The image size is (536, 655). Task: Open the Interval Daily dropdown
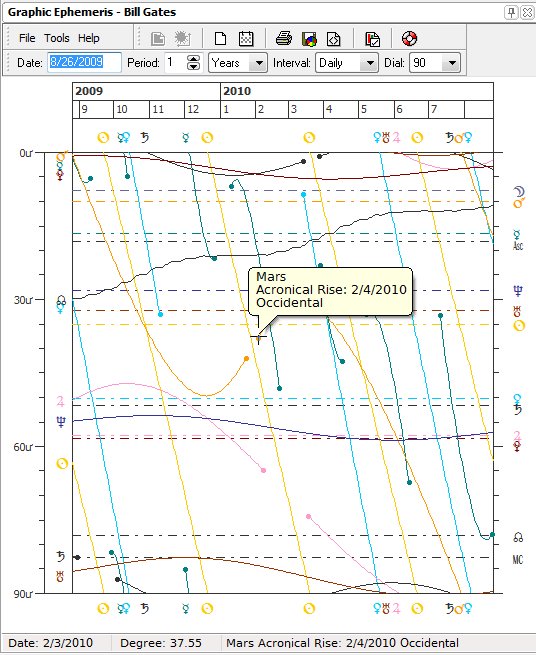[x=370, y=63]
